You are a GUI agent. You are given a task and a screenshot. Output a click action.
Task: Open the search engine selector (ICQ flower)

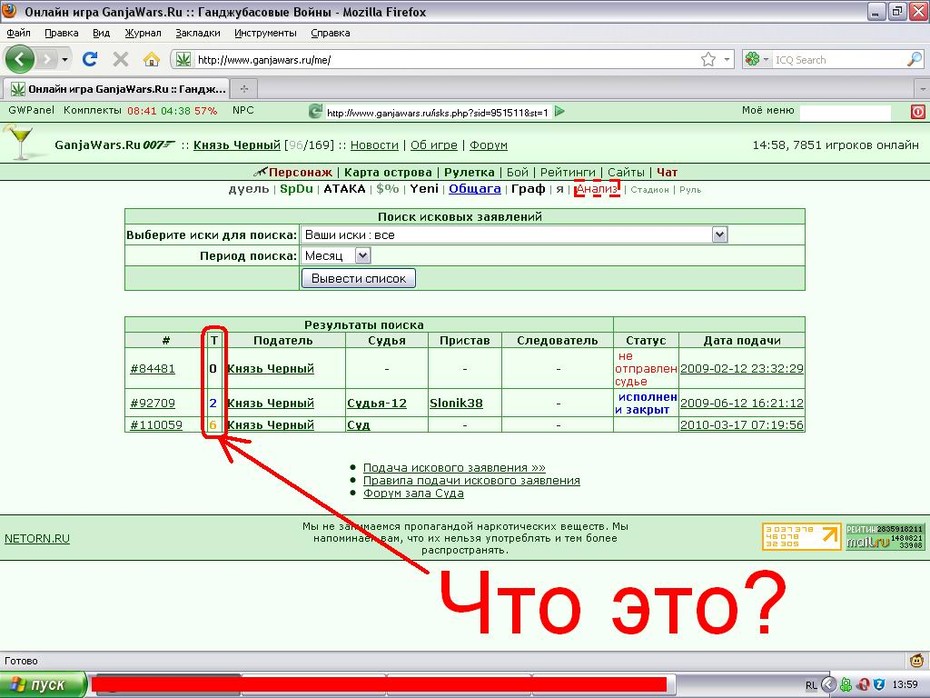pyautogui.click(x=757, y=59)
